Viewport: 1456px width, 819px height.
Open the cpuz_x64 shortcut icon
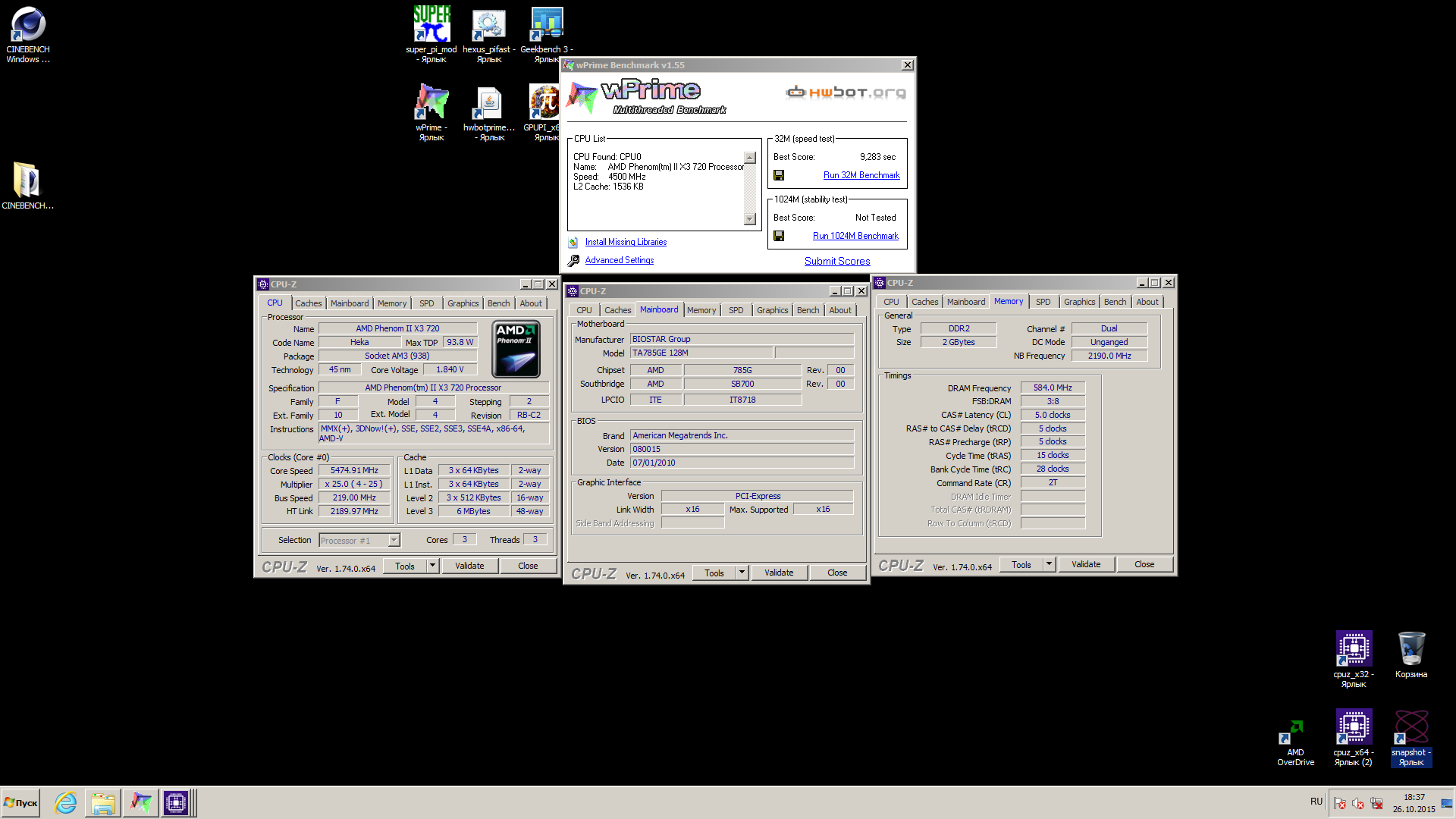coord(1354,728)
